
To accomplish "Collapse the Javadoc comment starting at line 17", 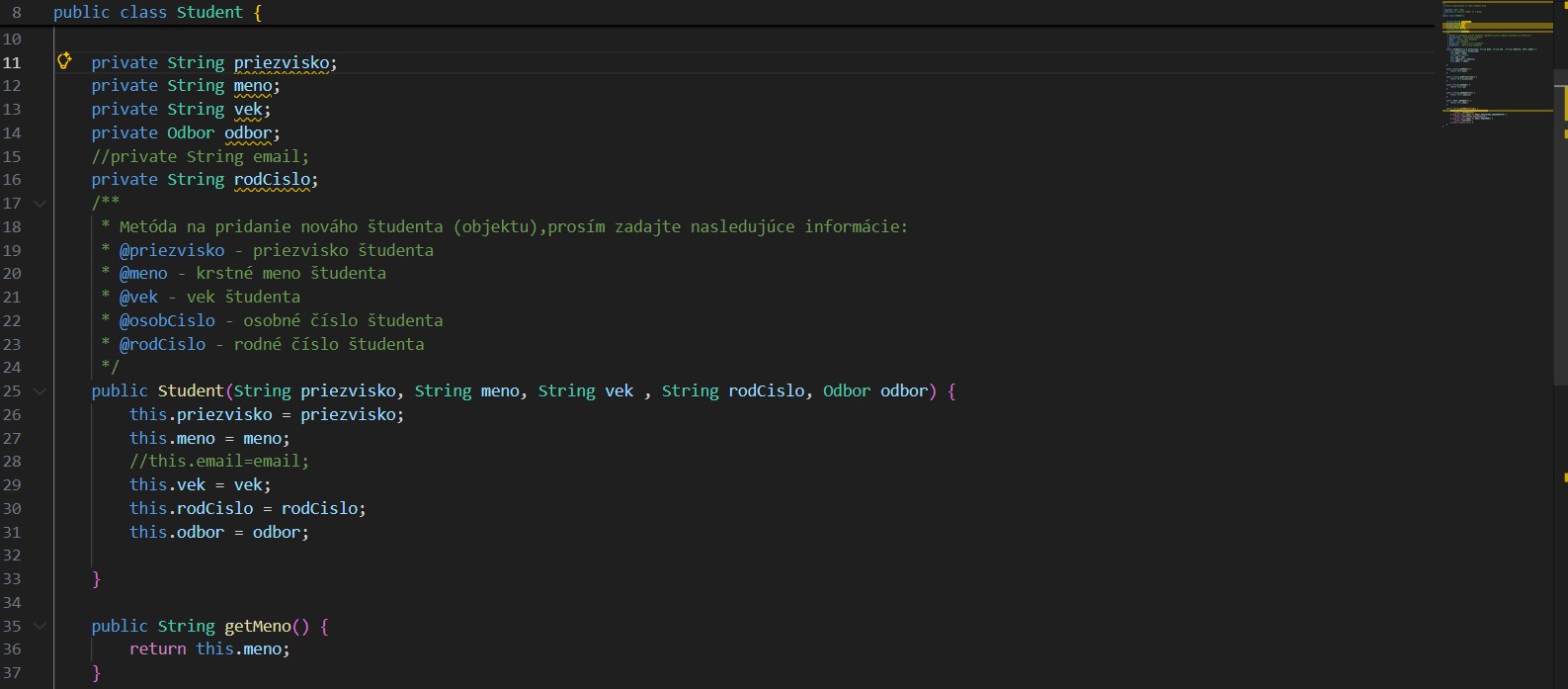I will 40,204.
